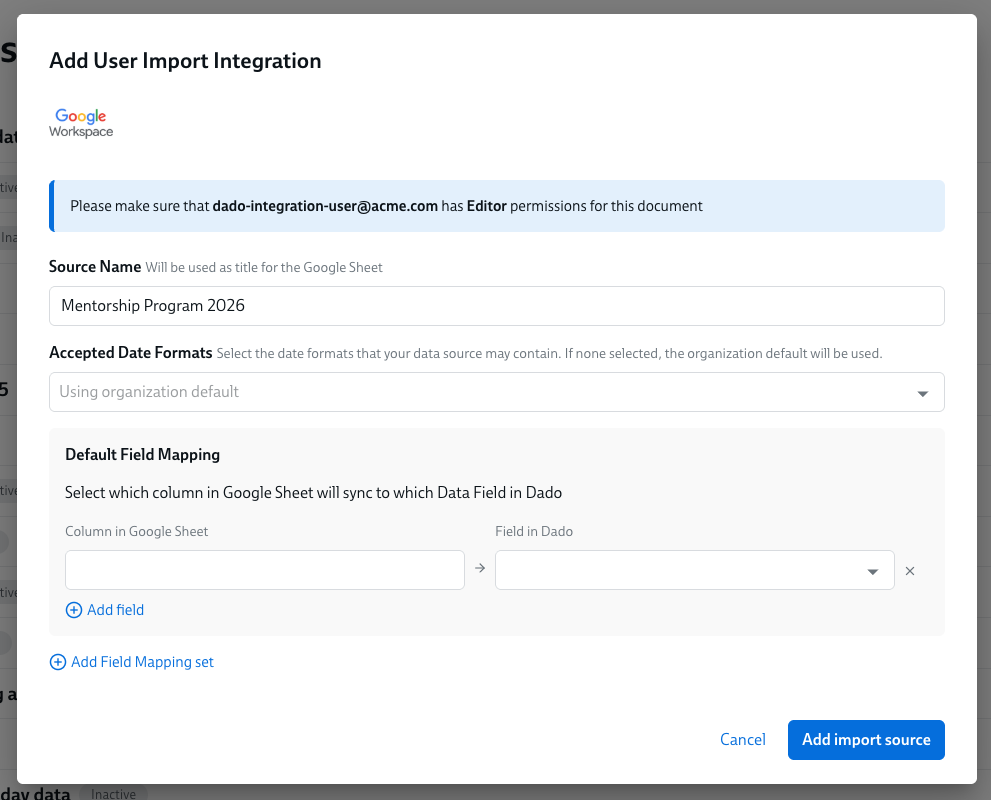Click the plus circle icon beside Add Field Mapping set
Viewport: 991px width, 800px height.
coord(57,662)
